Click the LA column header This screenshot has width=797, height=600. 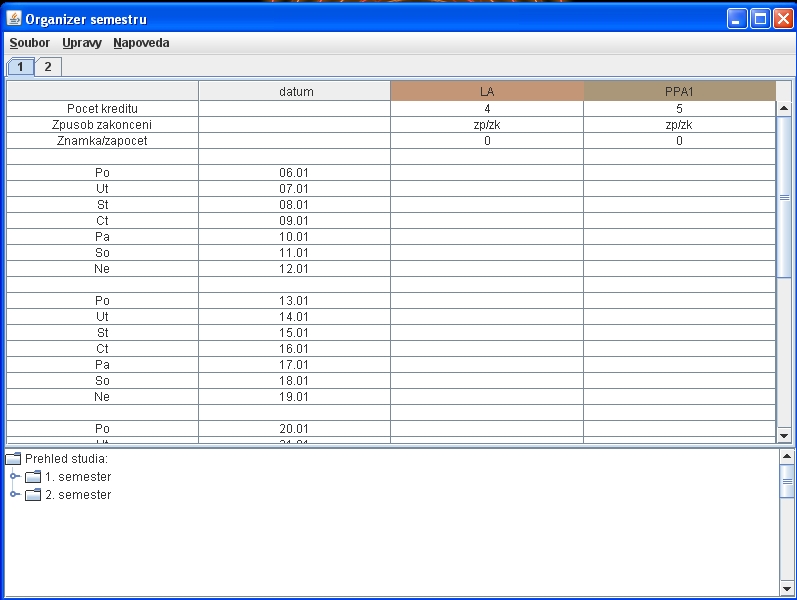(x=487, y=92)
